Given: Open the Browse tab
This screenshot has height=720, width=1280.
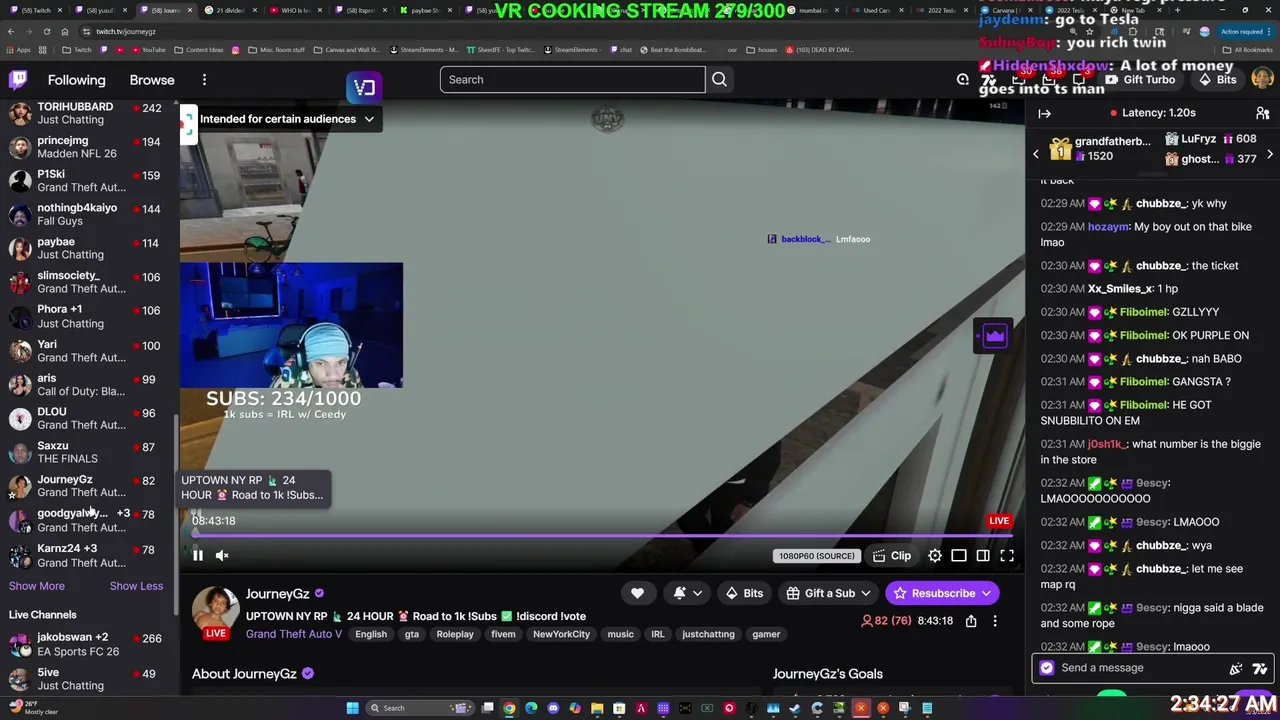Looking at the screenshot, I should tap(152, 80).
